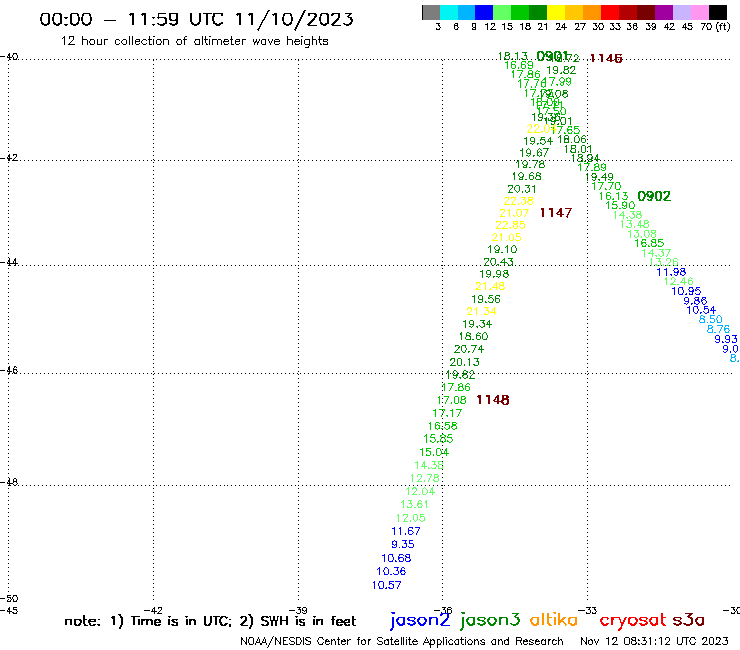Select the wave height value 11.67
740x650 pixels.
click(406, 532)
